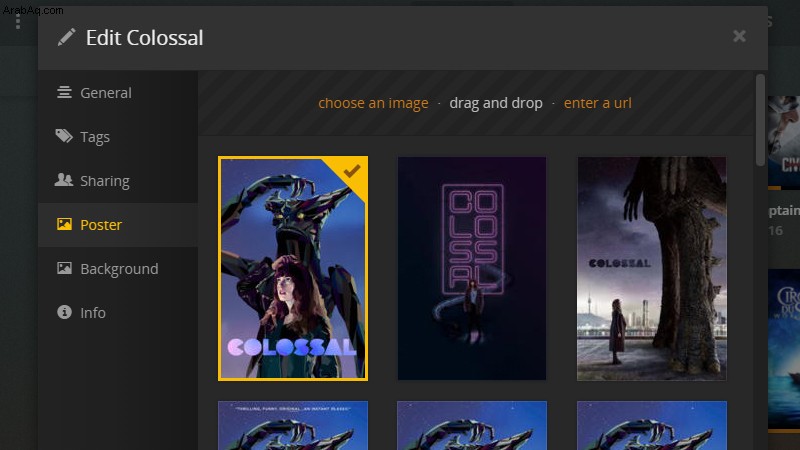The width and height of the screenshot is (800, 450).
Task: Click the Tags label icon
Action: click(64, 136)
